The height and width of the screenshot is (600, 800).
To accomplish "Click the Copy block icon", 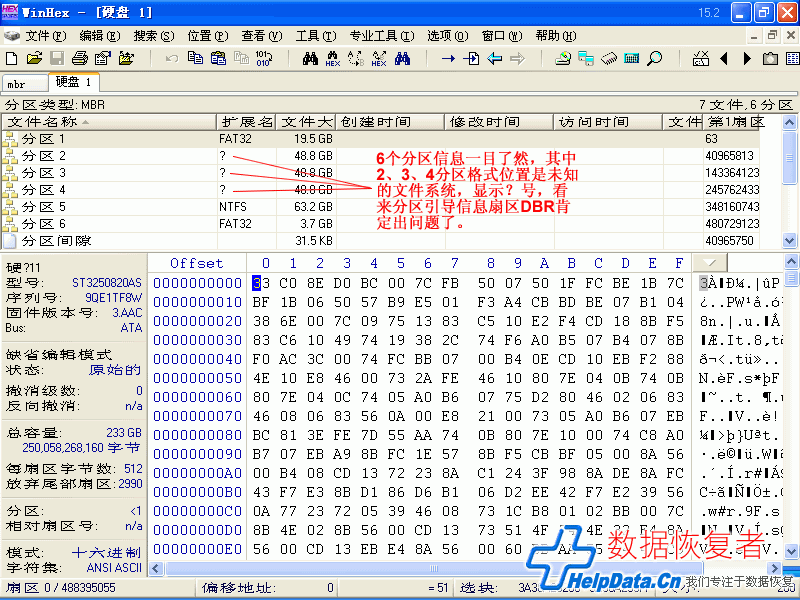I will pyautogui.click(x=195, y=58).
